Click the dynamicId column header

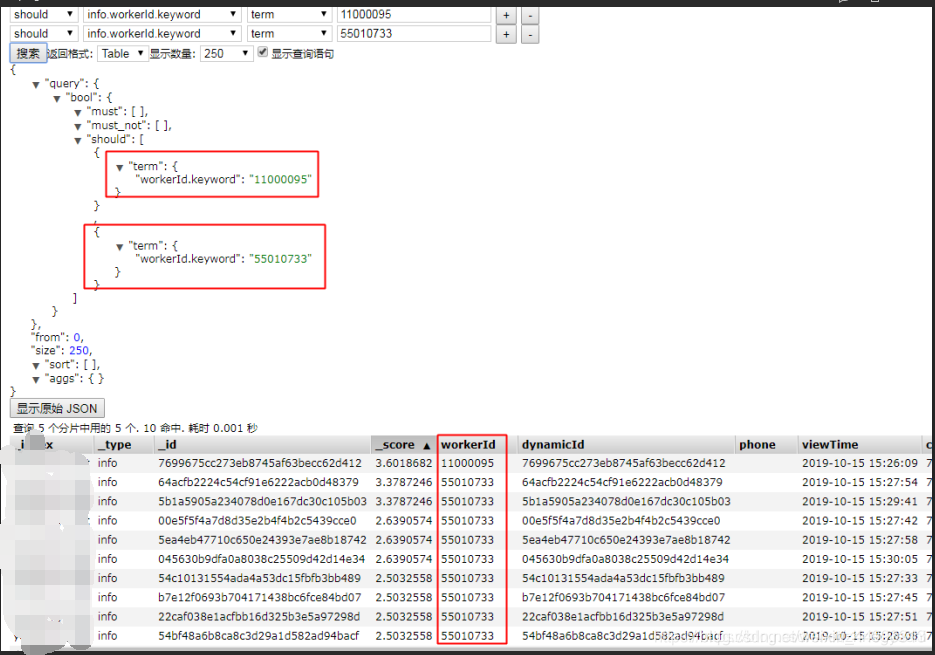pyautogui.click(x=626, y=444)
